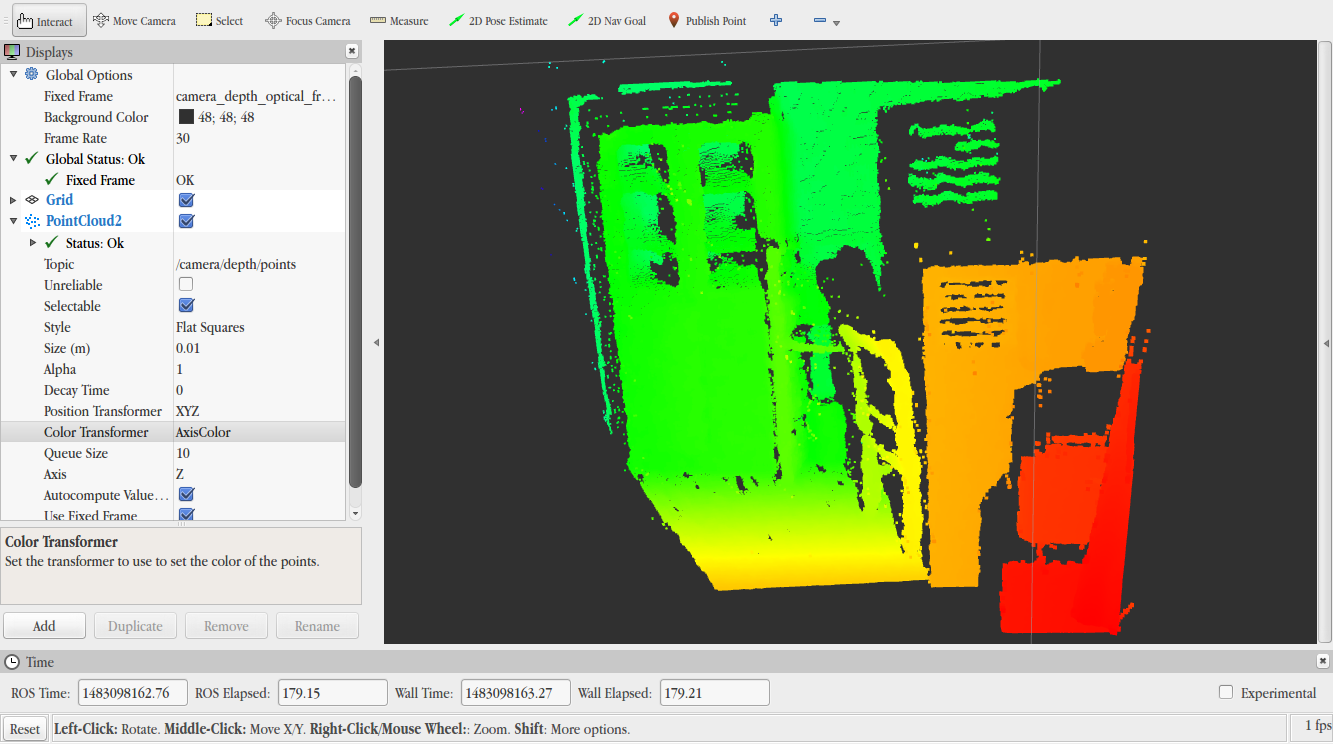Open the Color Transformer AxisColor dropdown
This screenshot has width=1333, height=744.
click(258, 432)
